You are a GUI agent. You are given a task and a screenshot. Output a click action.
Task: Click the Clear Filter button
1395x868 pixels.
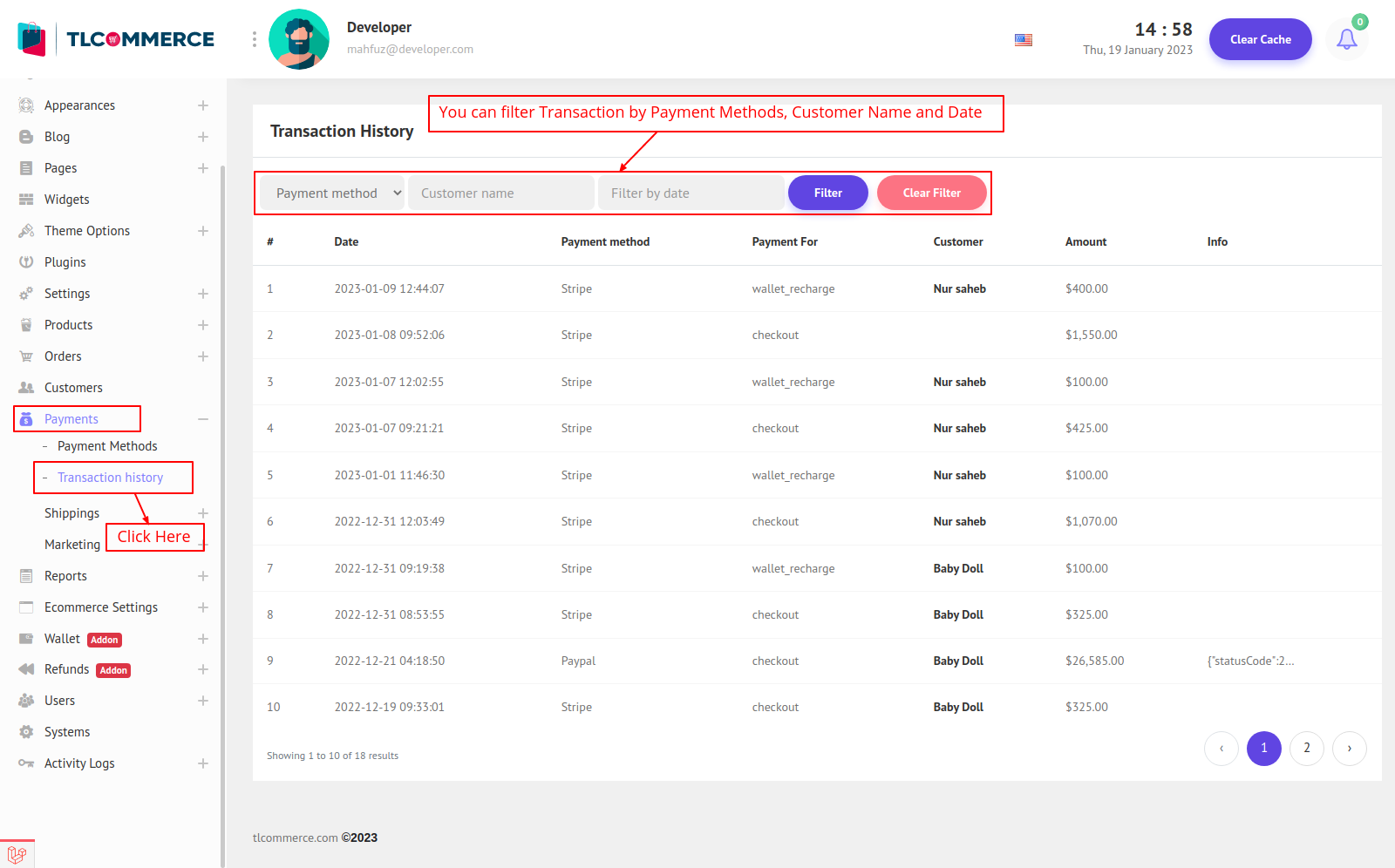pyautogui.click(x=931, y=193)
